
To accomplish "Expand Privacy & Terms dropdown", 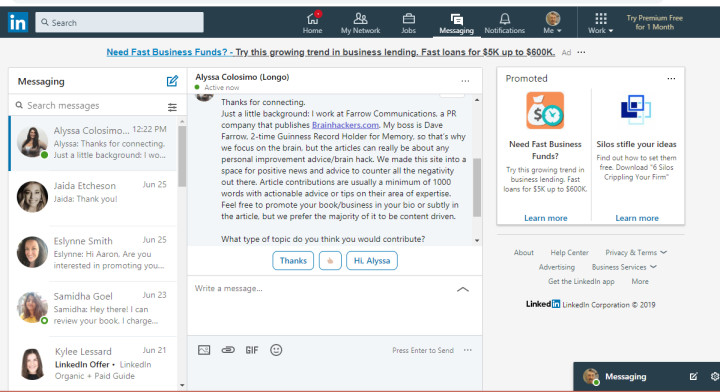I will [x=636, y=252].
